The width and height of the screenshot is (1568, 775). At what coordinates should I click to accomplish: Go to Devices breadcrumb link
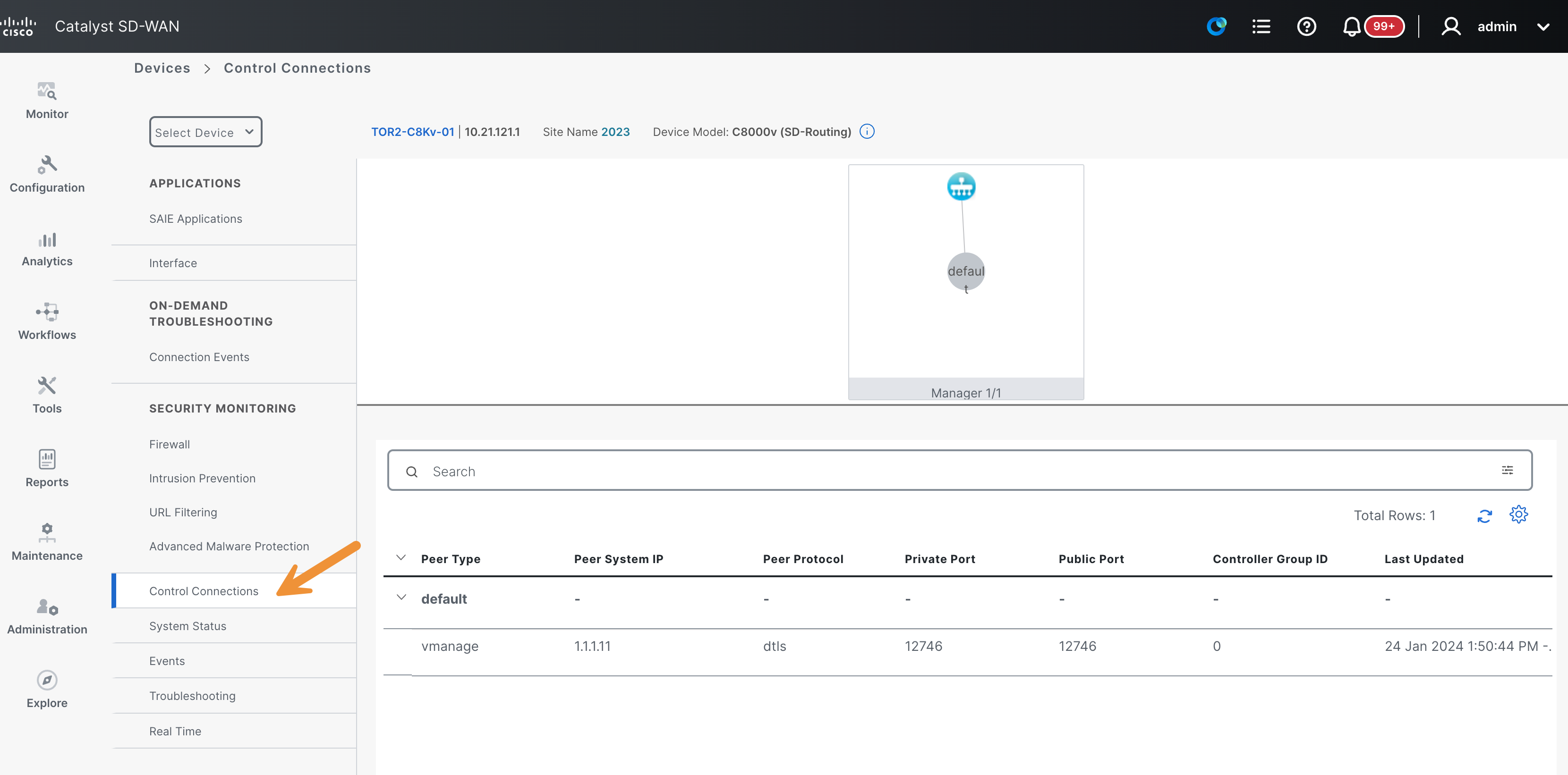[x=162, y=68]
